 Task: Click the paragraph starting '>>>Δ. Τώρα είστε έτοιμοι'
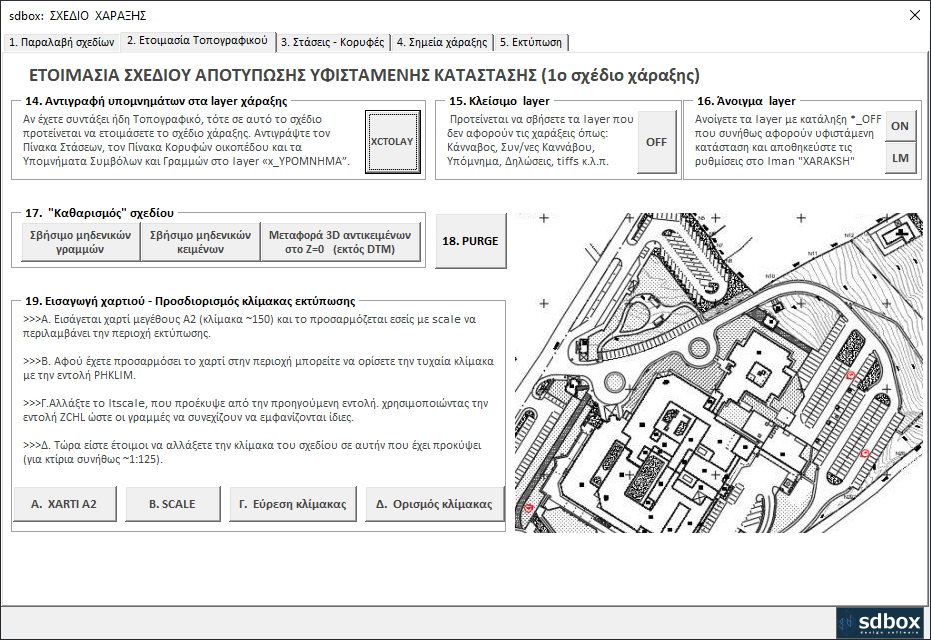coord(252,452)
